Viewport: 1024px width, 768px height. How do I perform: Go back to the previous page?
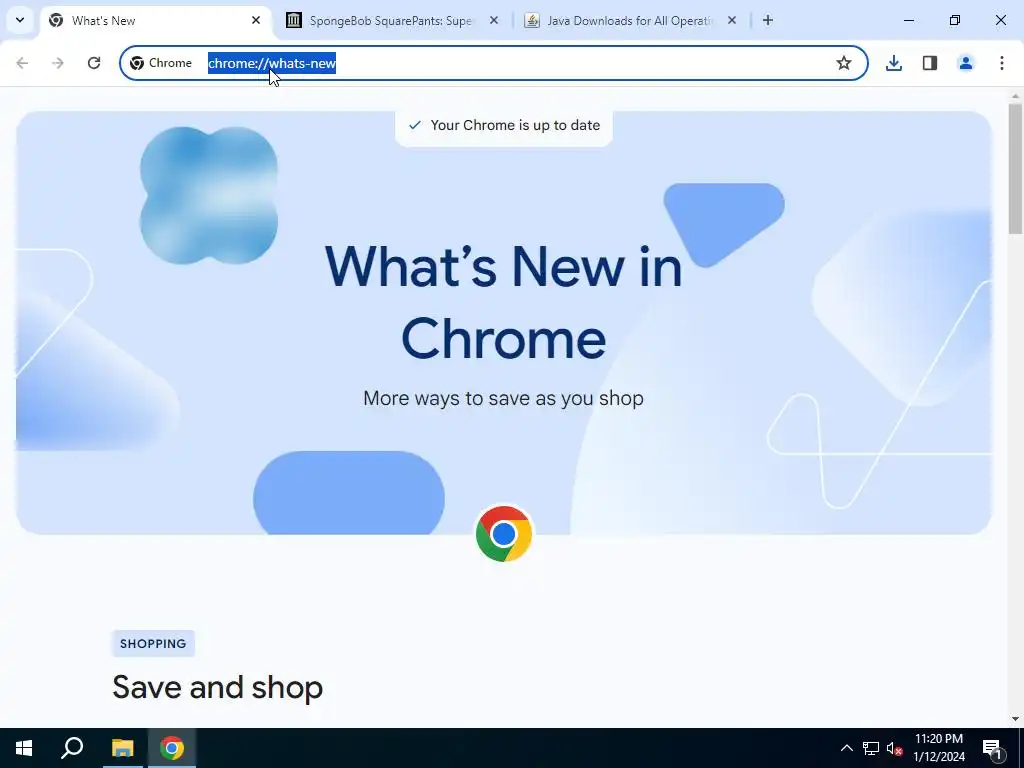click(x=22, y=63)
